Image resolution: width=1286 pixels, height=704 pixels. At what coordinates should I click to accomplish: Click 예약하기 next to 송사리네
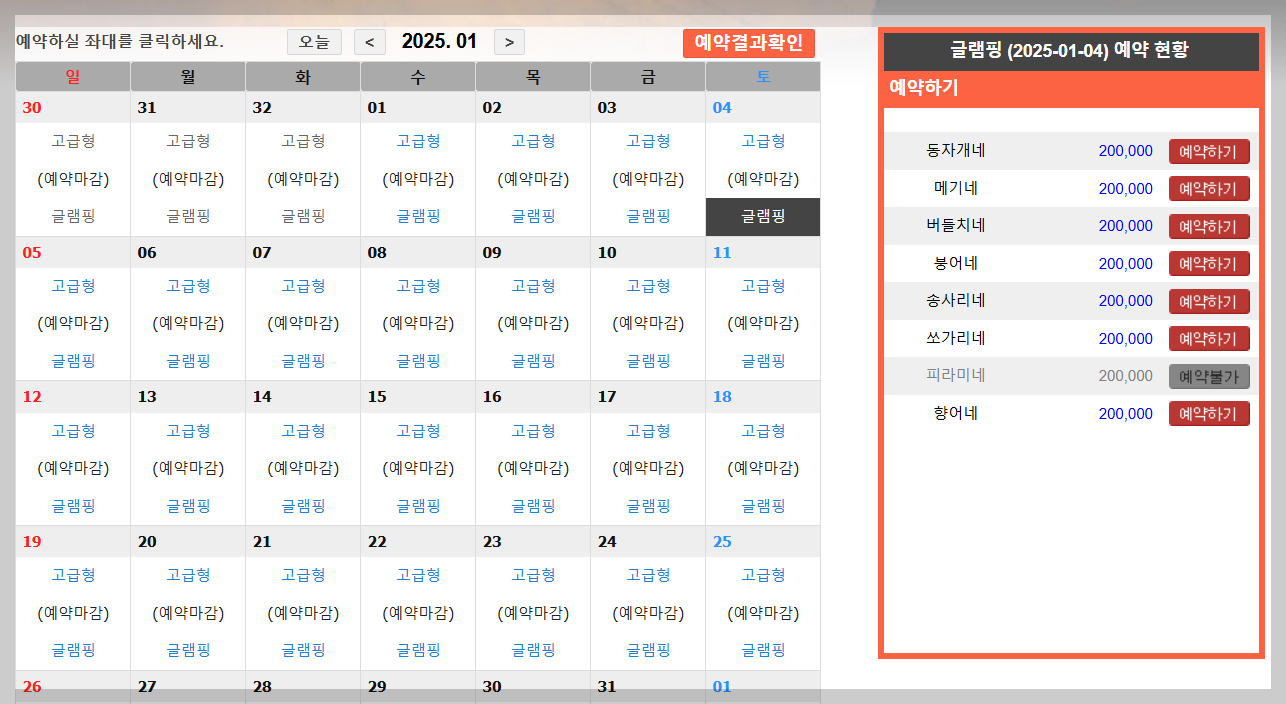[1208, 301]
